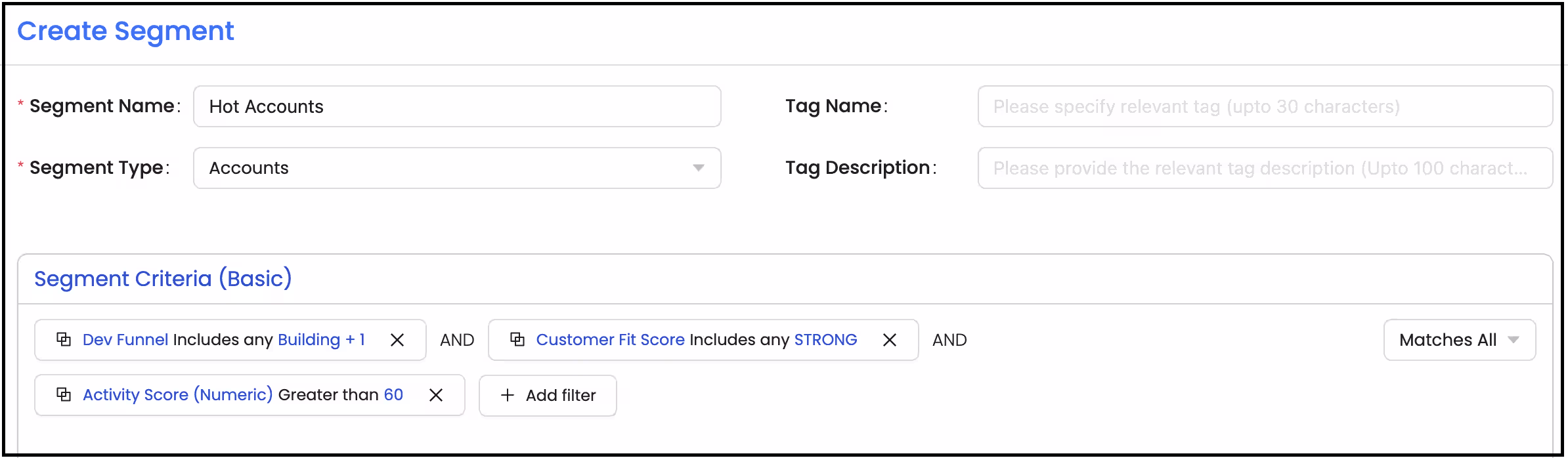Screen dimensions: 1568x458
Task: Click the dropdown caret on Matches All
Action: coord(1514,340)
